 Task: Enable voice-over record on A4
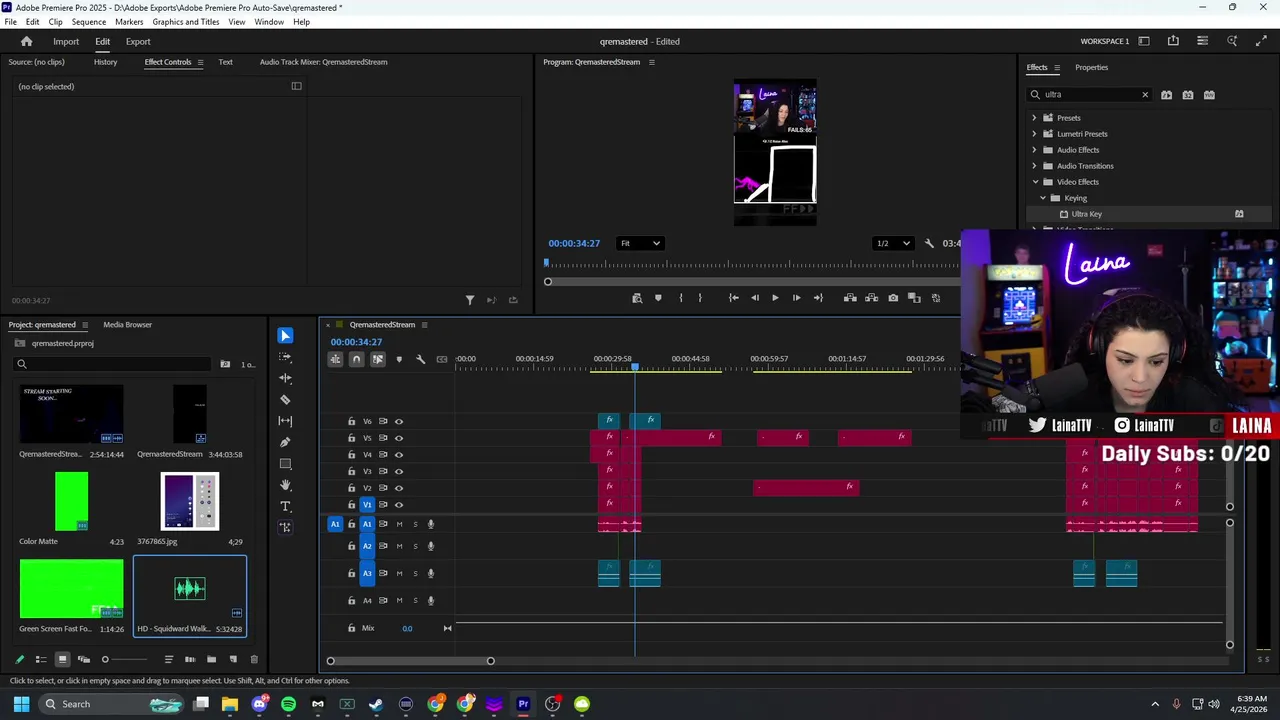pyautogui.click(x=431, y=600)
